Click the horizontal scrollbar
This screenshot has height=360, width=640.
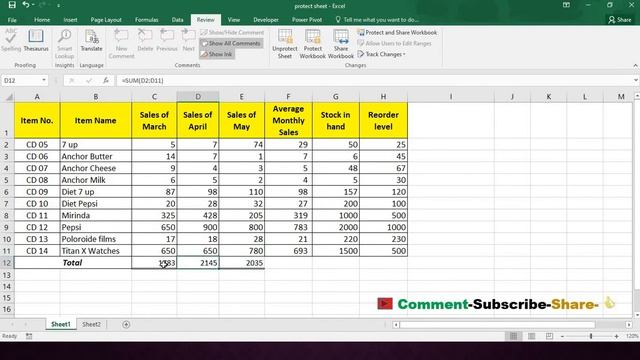498,324
